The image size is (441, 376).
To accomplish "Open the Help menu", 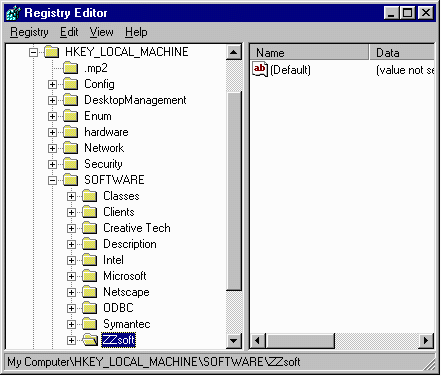I will click(136, 32).
